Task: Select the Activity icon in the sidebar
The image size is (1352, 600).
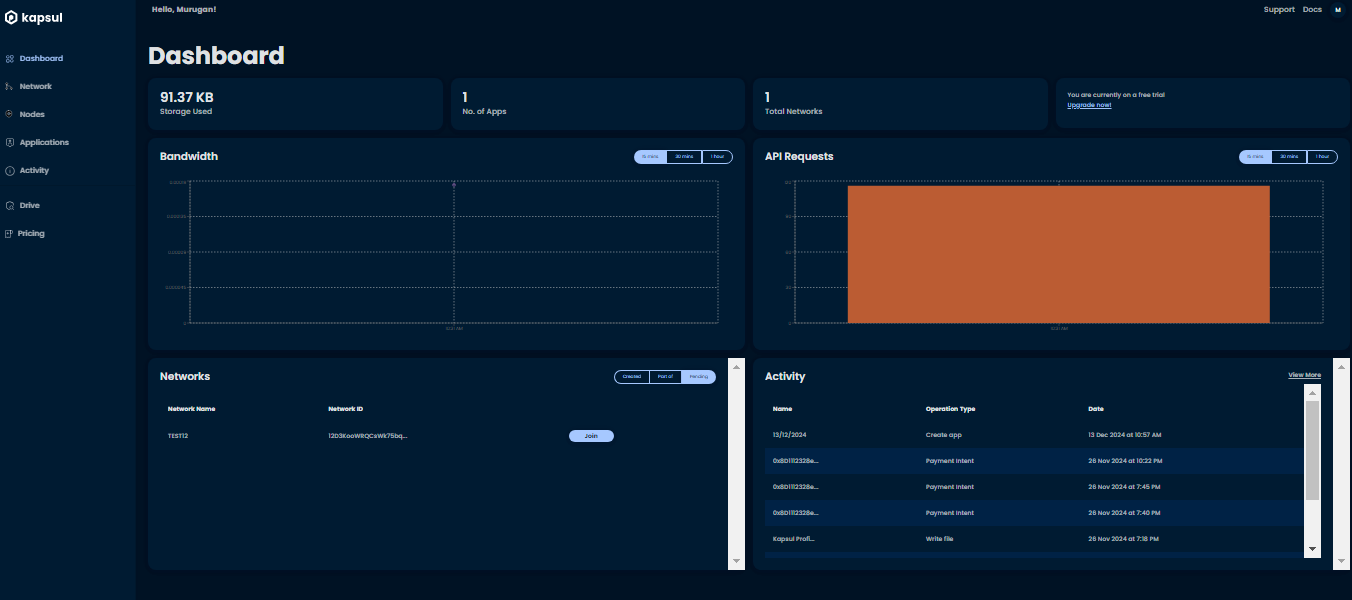Action: click(x=10, y=170)
